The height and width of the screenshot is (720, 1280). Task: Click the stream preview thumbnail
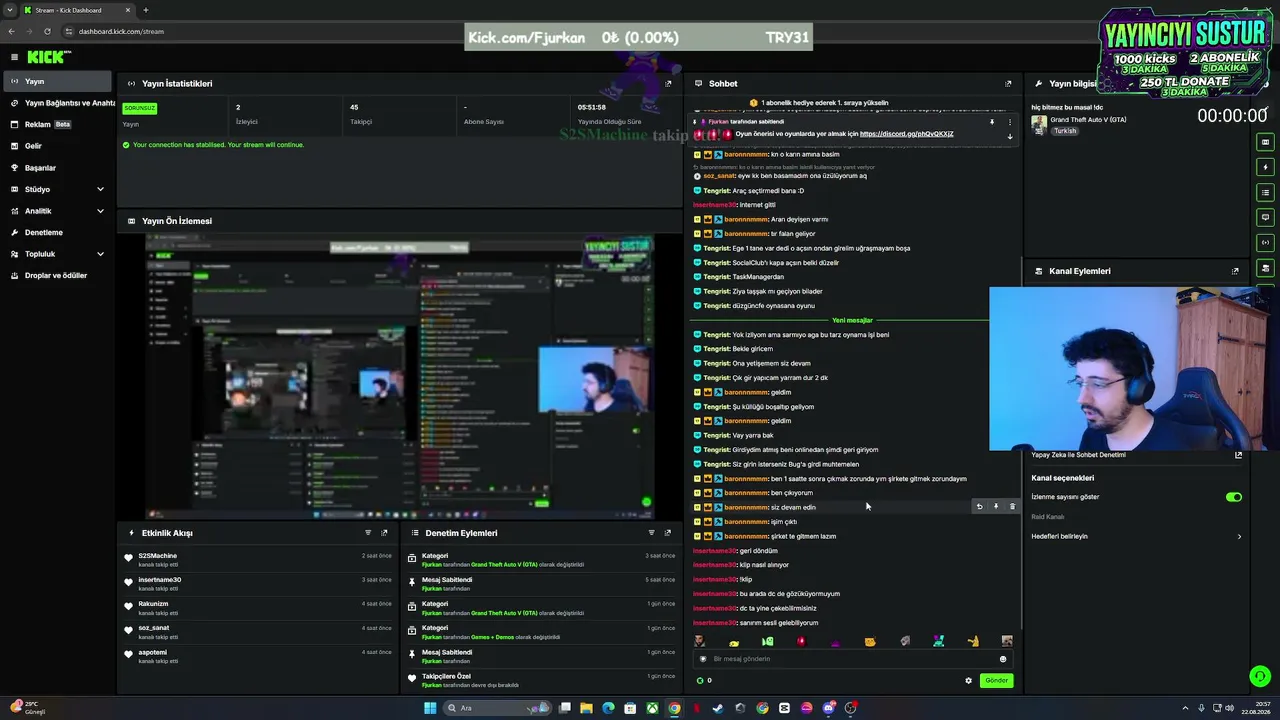400,377
